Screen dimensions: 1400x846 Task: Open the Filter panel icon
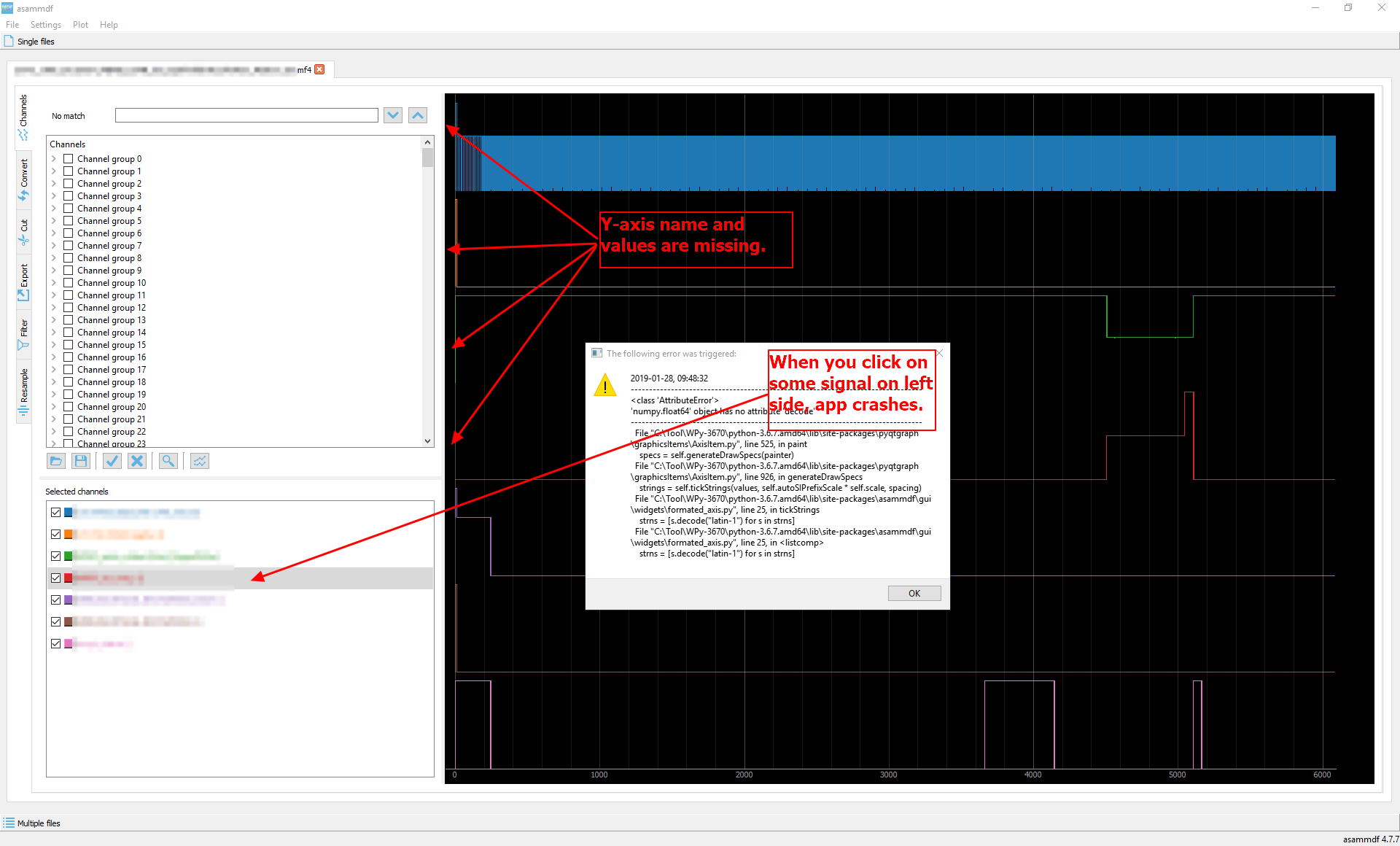pyautogui.click(x=23, y=332)
